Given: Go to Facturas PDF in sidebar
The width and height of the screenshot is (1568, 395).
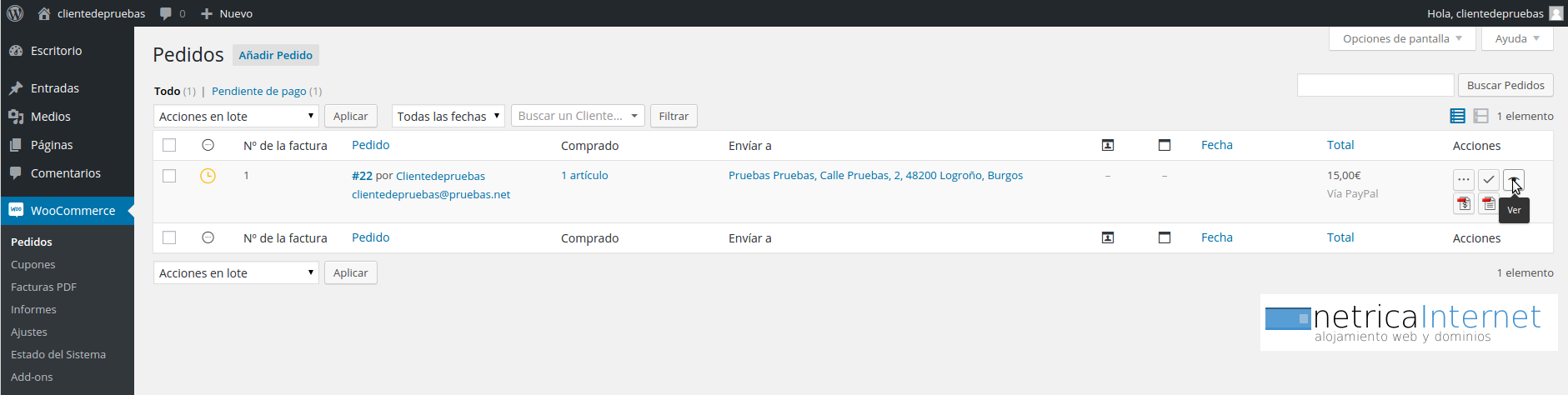Looking at the screenshot, I should pos(43,287).
